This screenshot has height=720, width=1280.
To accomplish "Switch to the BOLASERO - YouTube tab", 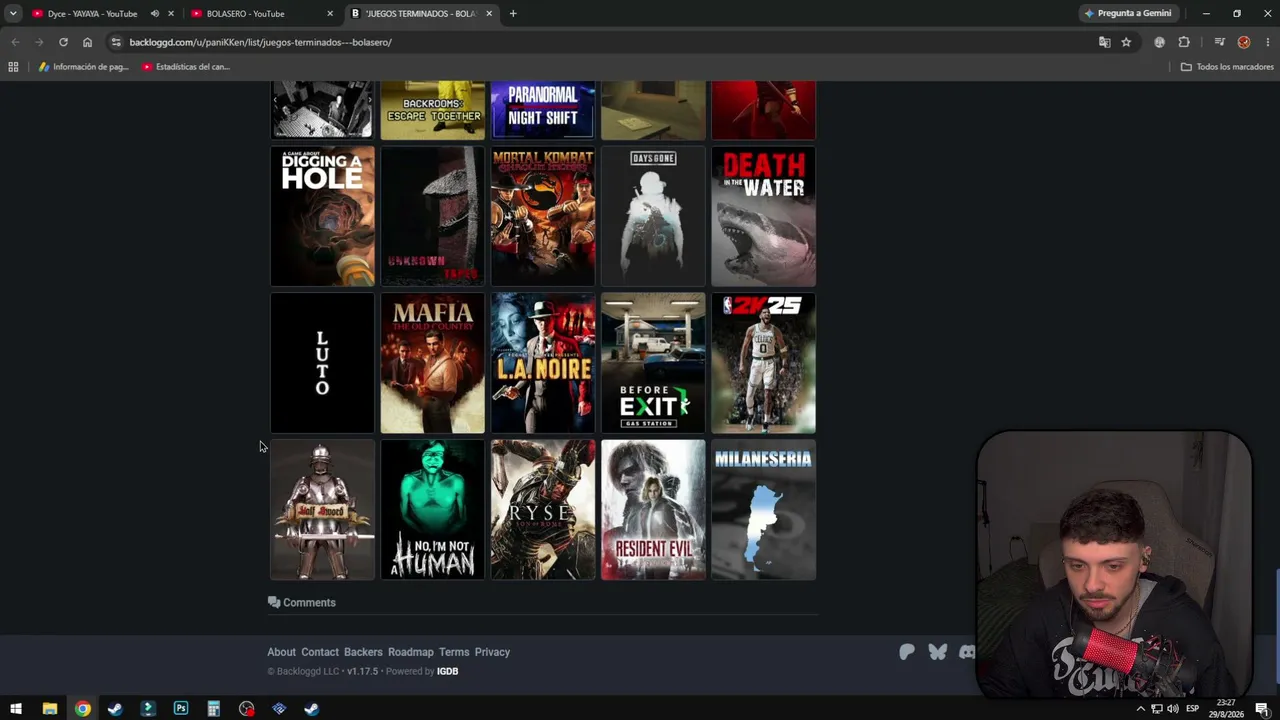I will coord(245,14).
